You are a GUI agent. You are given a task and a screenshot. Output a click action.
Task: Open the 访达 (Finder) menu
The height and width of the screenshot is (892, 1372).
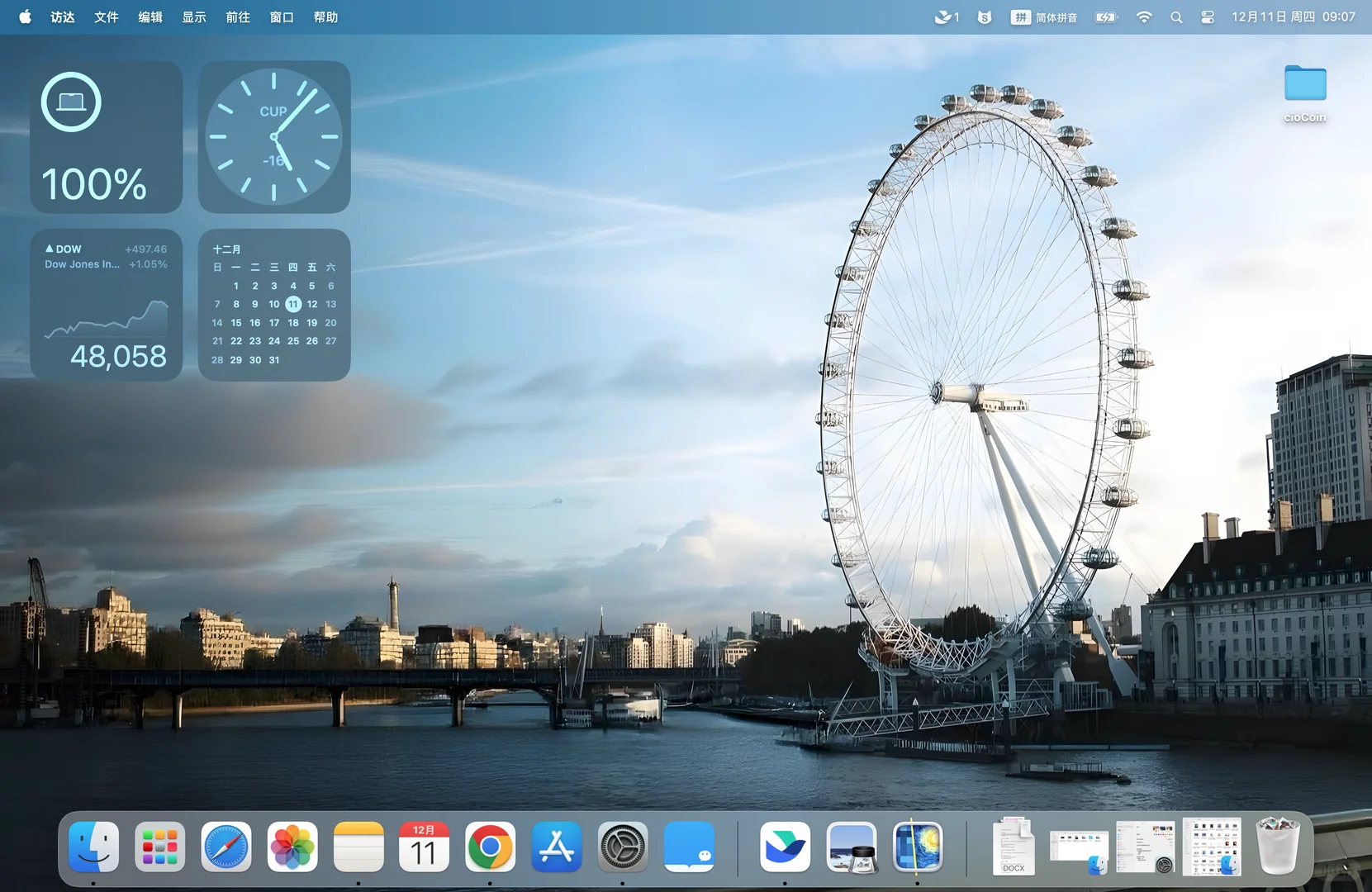coord(63,17)
